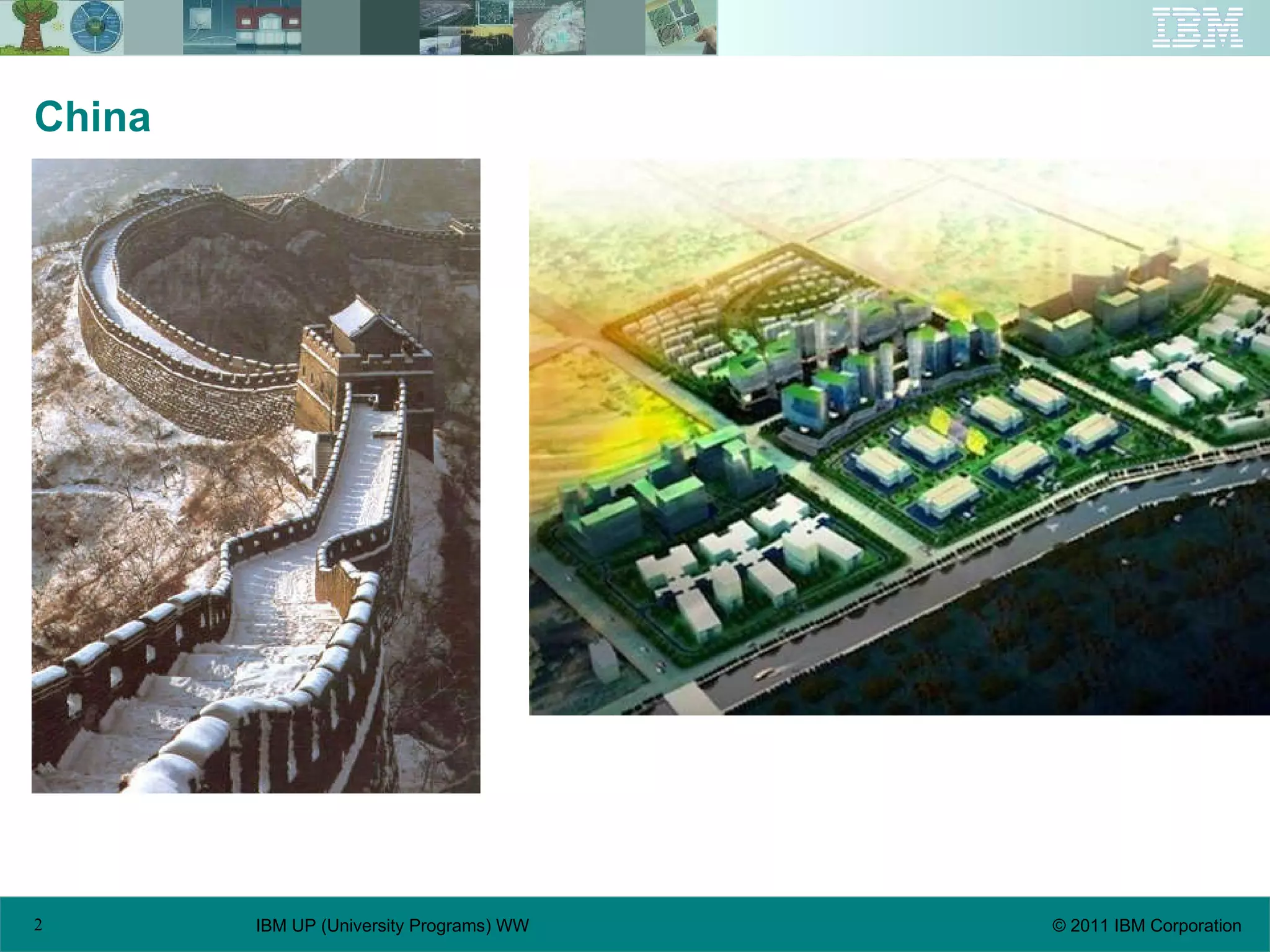1270x952 pixels.
Task: Click the red-roofed house banner image
Action: coord(268,27)
